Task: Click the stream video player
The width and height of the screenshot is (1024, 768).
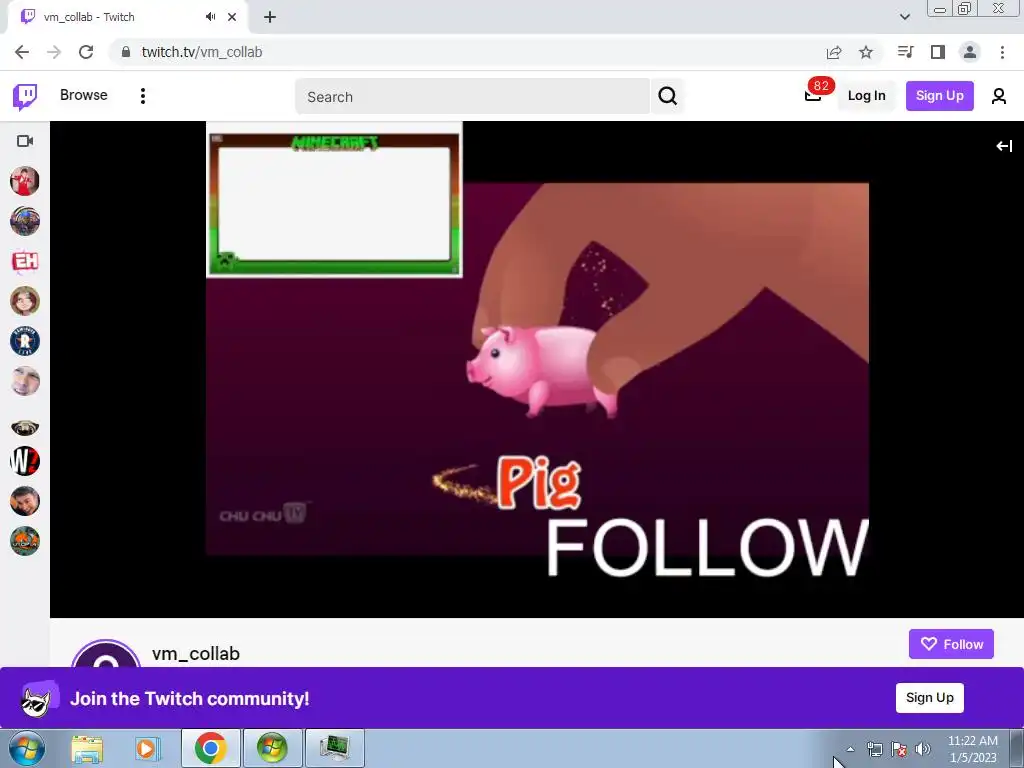Action: (x=537, y=370)
